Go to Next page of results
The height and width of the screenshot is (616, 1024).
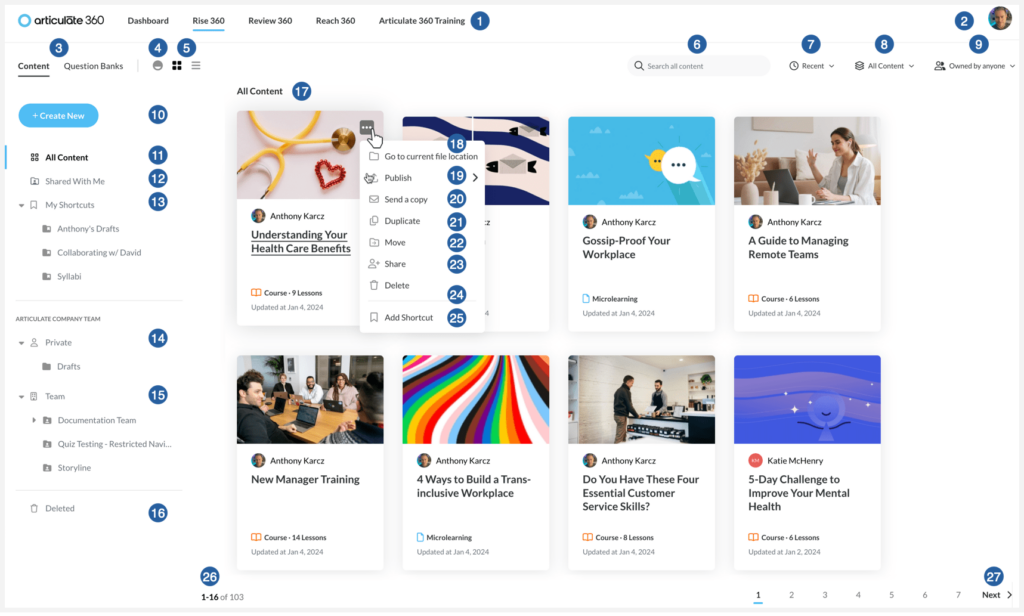[x=996, y=595]
